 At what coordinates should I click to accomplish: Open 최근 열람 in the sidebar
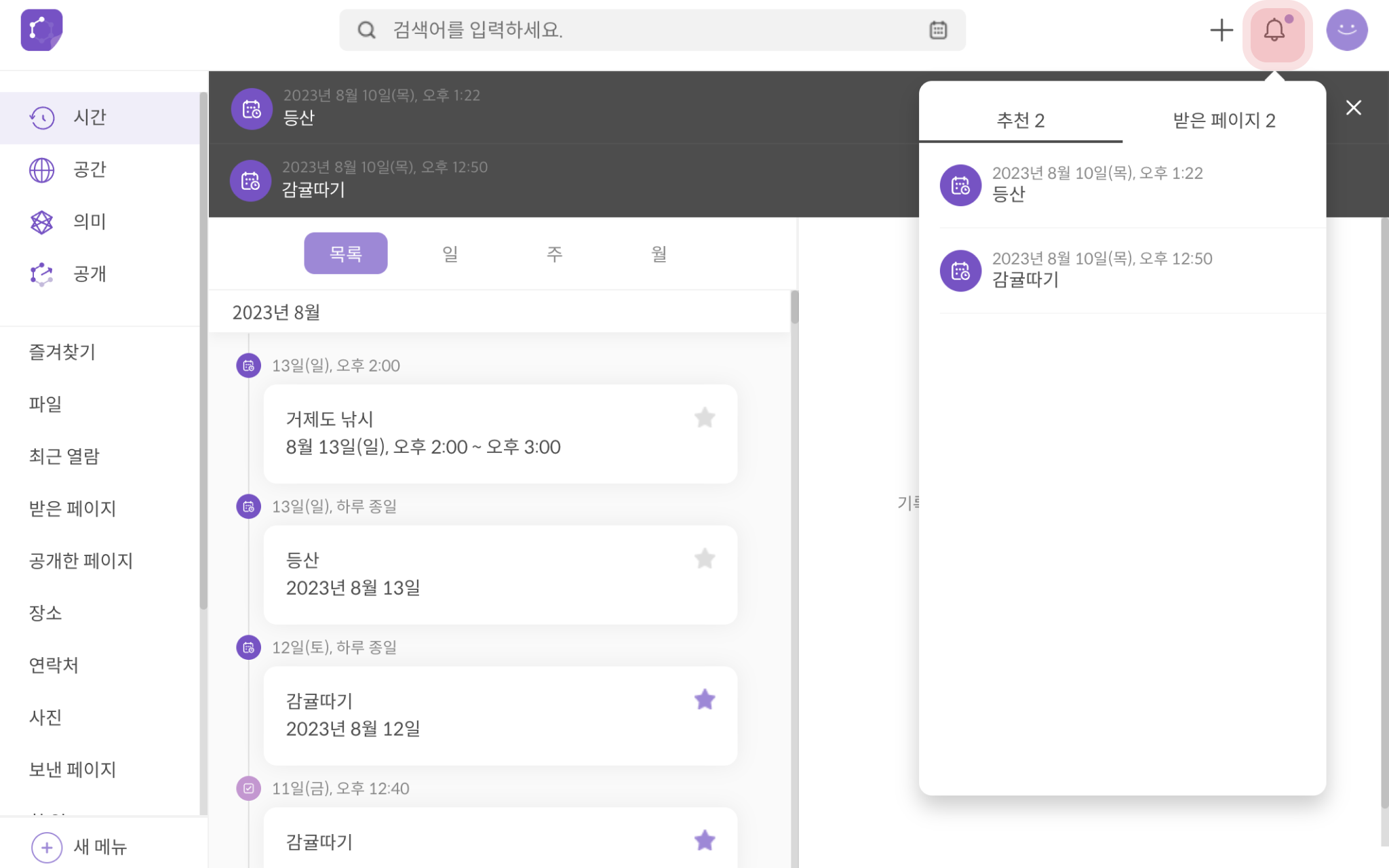coord(64,456)
